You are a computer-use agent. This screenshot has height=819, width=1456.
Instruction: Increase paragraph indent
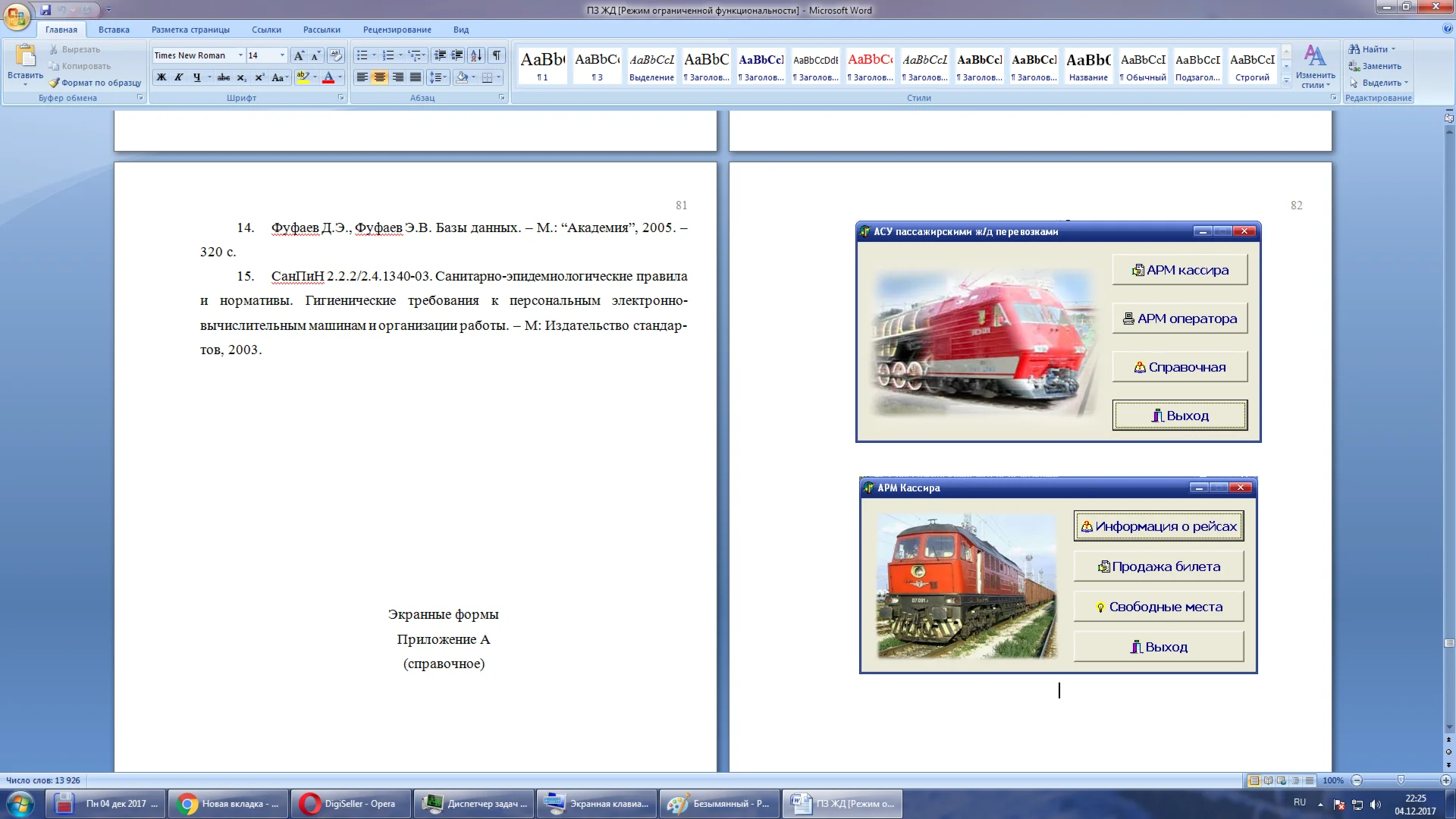tap(457, 55)
